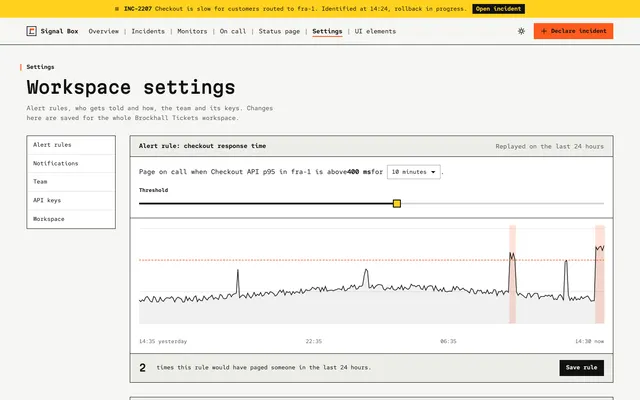This screenshot has height=400, width=640.
Task: Select the Settings nav item
Action: tap(327, 31)
